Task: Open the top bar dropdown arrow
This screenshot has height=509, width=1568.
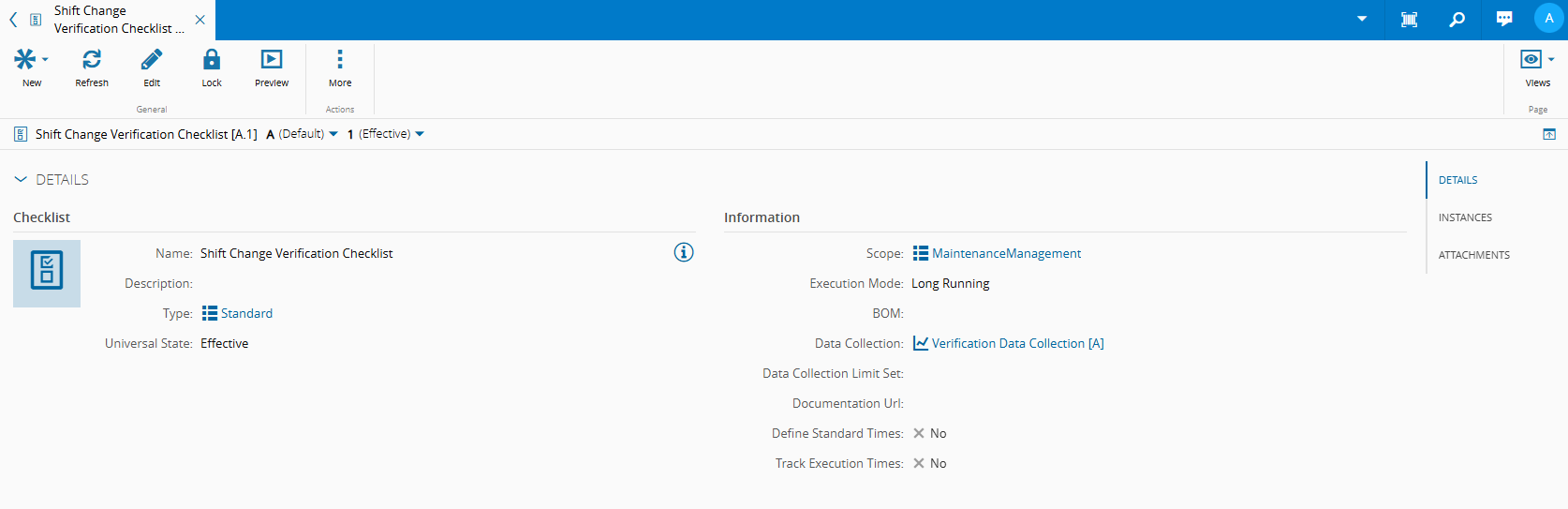Action: [x=1362, y=20]
